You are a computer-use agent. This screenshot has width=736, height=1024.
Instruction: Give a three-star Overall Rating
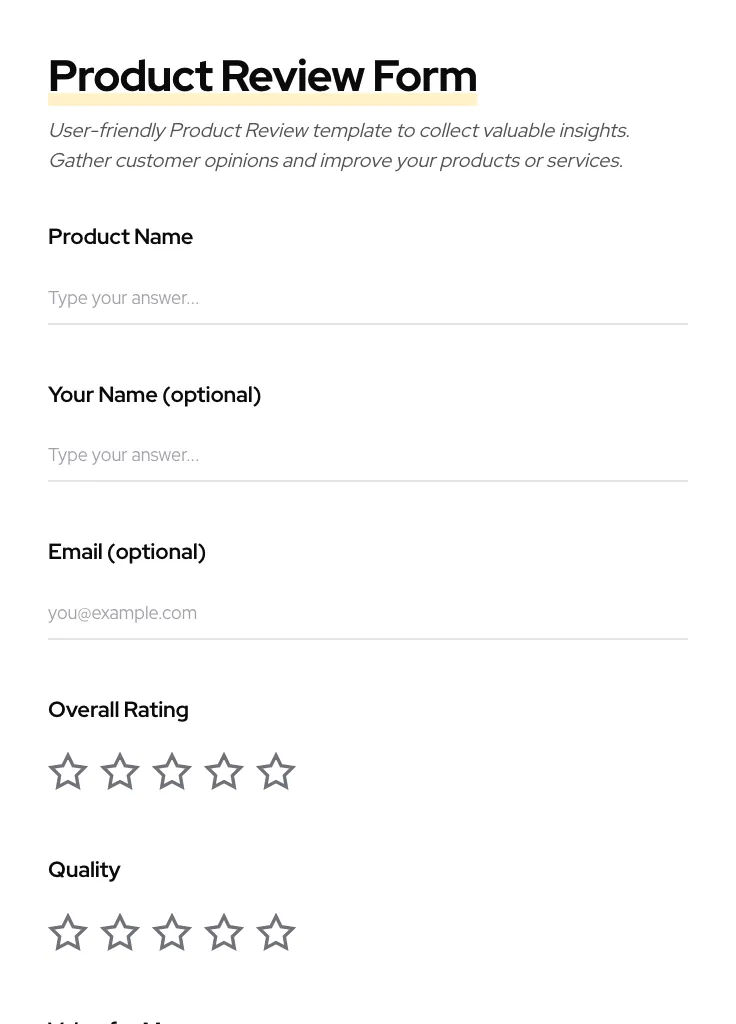tap(172, 771)
